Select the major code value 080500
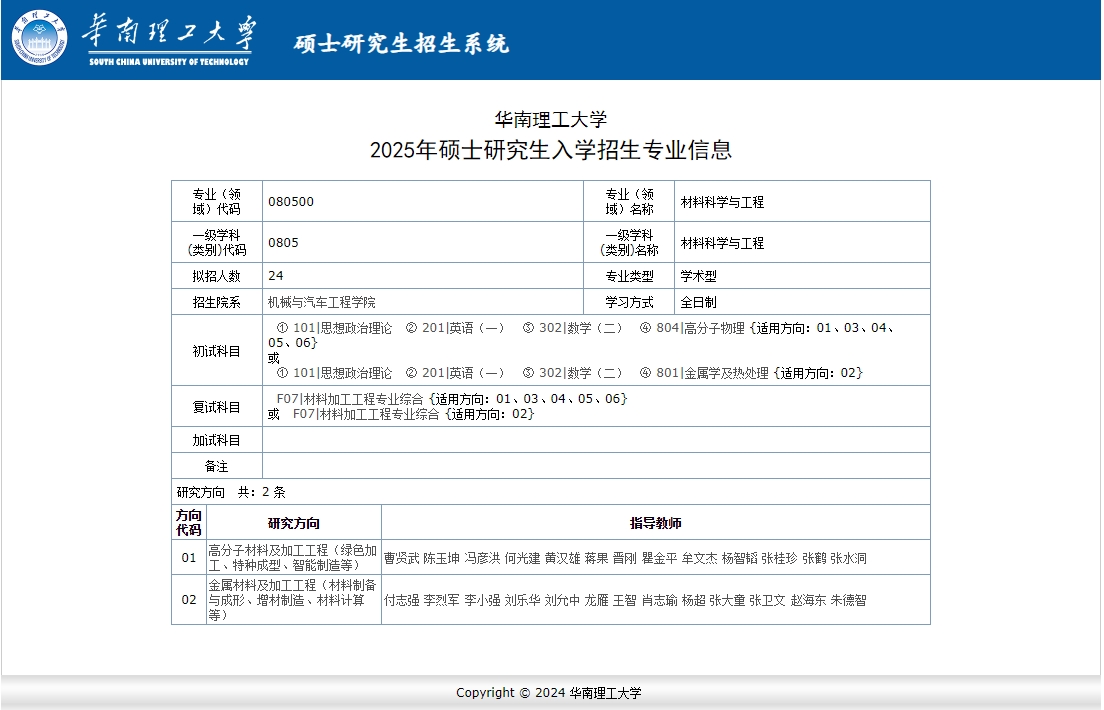The height and width of the screenshot is (710, 1104). click(291, 201)
